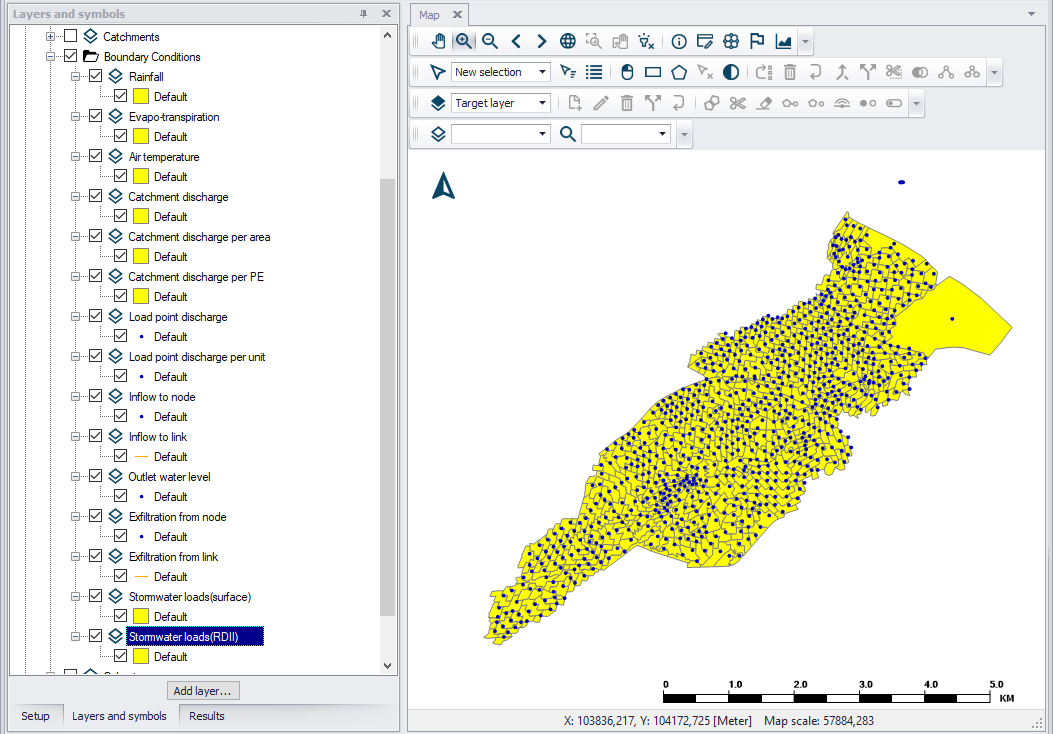The image size is (1053, 734).
Task: Click the Target layer stack icon
Action: click(438, 103)
